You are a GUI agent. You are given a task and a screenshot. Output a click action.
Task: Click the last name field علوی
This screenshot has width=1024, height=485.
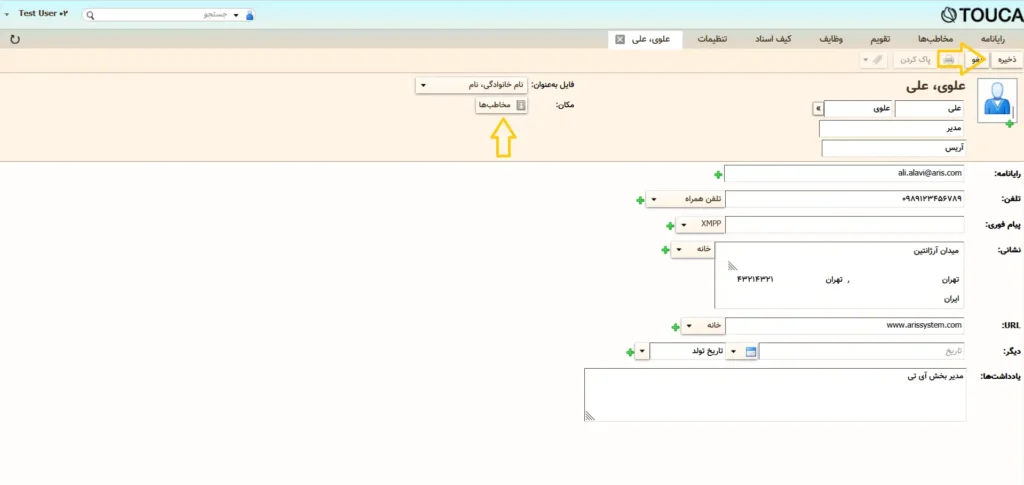(859, 108)
